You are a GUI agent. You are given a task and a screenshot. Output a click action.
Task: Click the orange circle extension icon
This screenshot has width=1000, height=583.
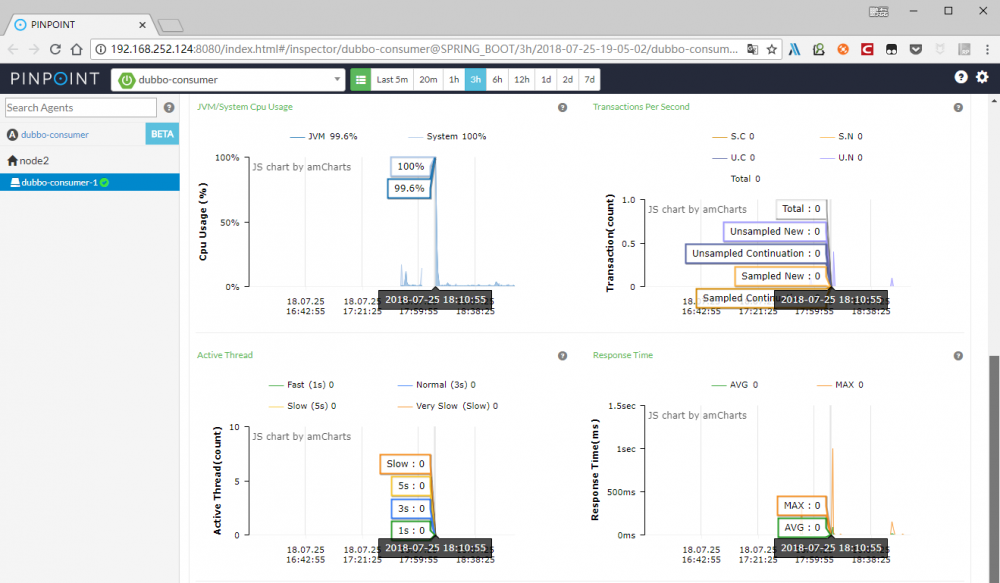point(843,49)
